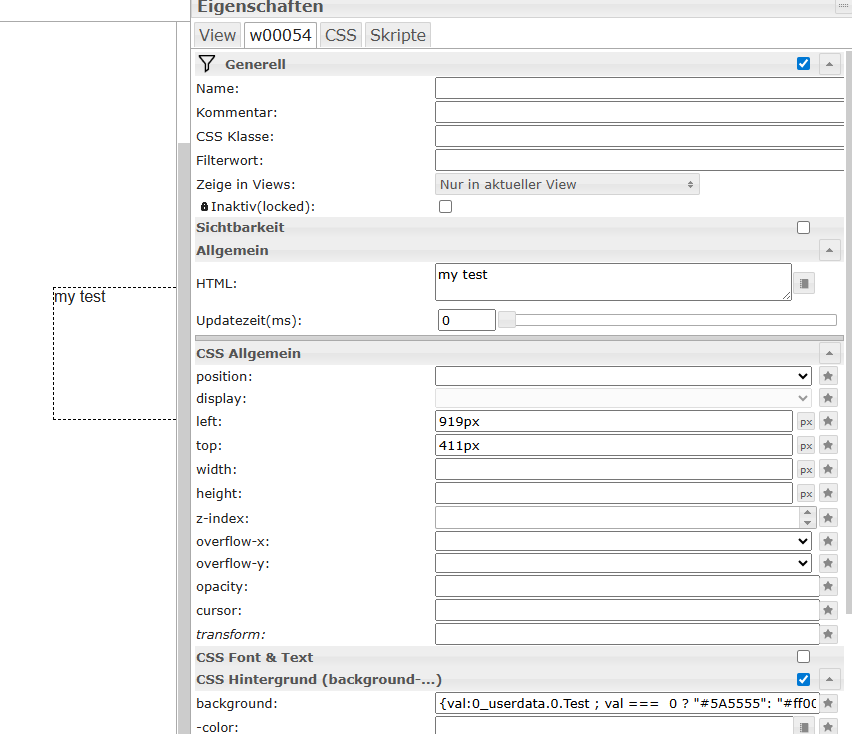Click the px unit button beside left
The width and height of the screenshot is (852, 734).
[806, 422]
